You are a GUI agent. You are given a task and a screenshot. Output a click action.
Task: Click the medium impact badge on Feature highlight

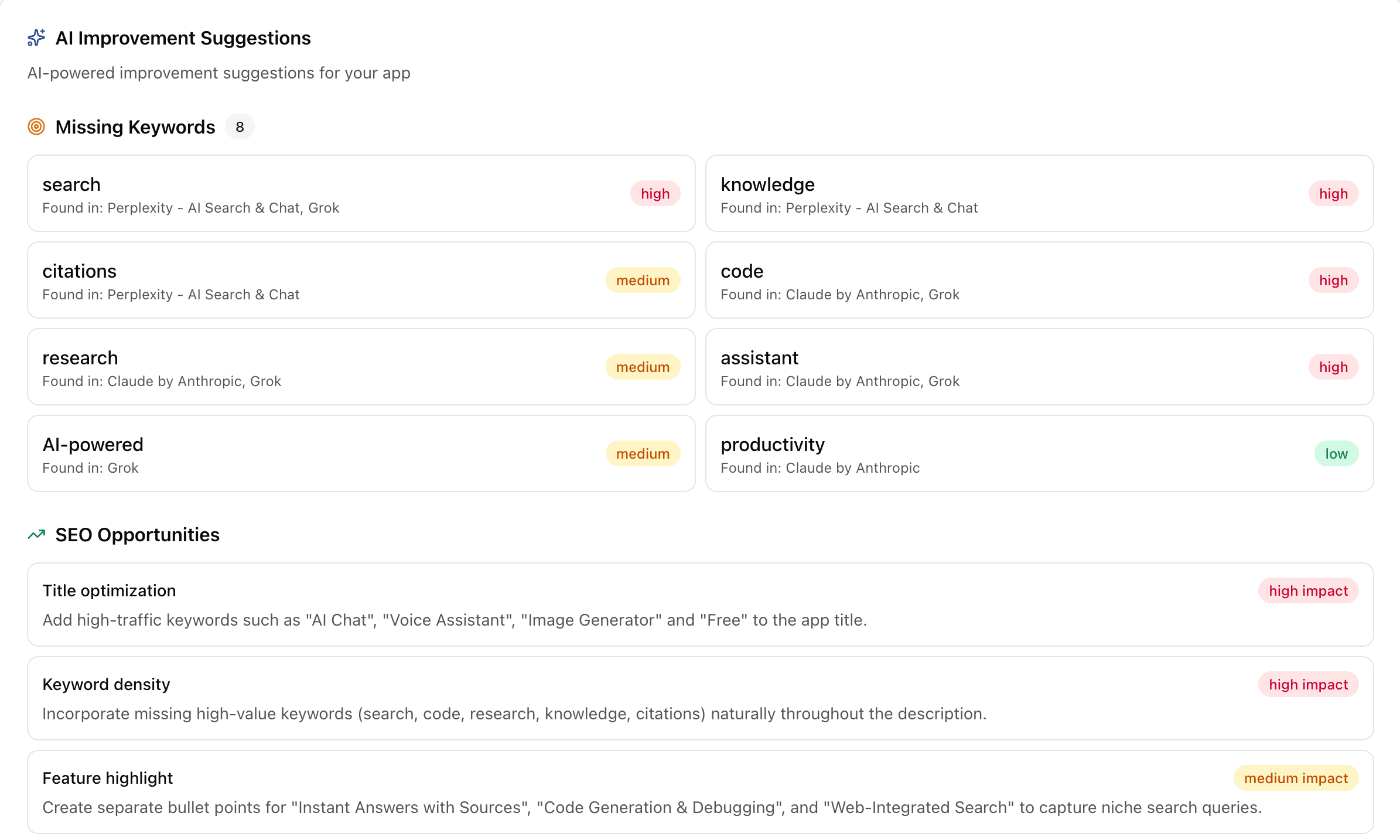click(1296, 778)
